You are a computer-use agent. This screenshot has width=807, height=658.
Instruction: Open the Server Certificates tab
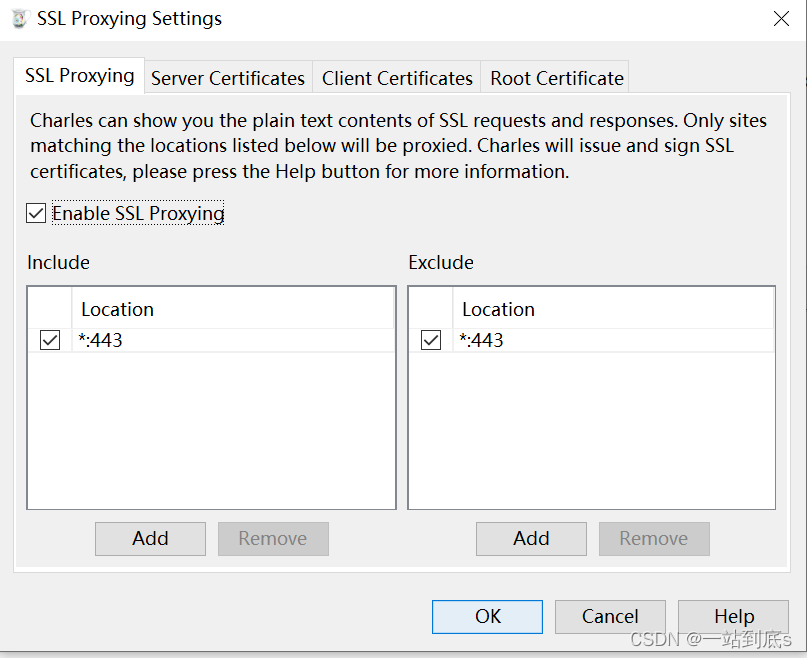228,78
